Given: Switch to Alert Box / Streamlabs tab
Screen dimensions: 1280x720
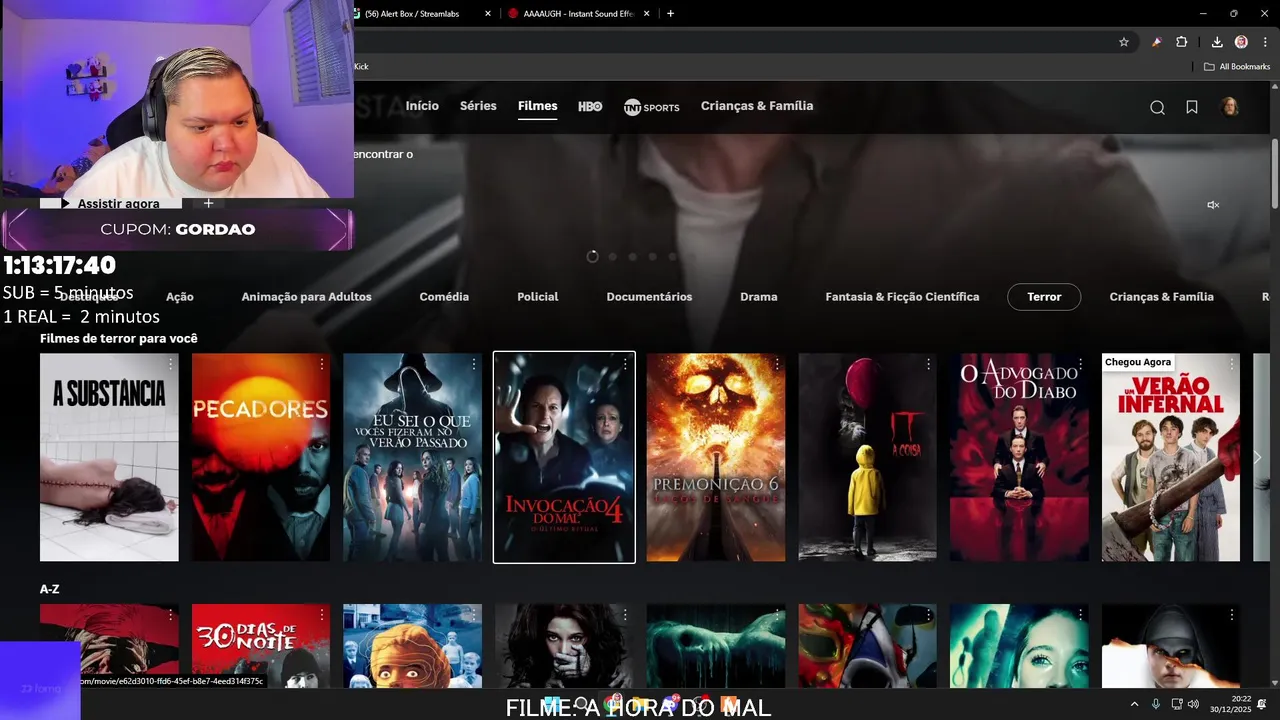Looking at the screenshot, I should (420, 13).
